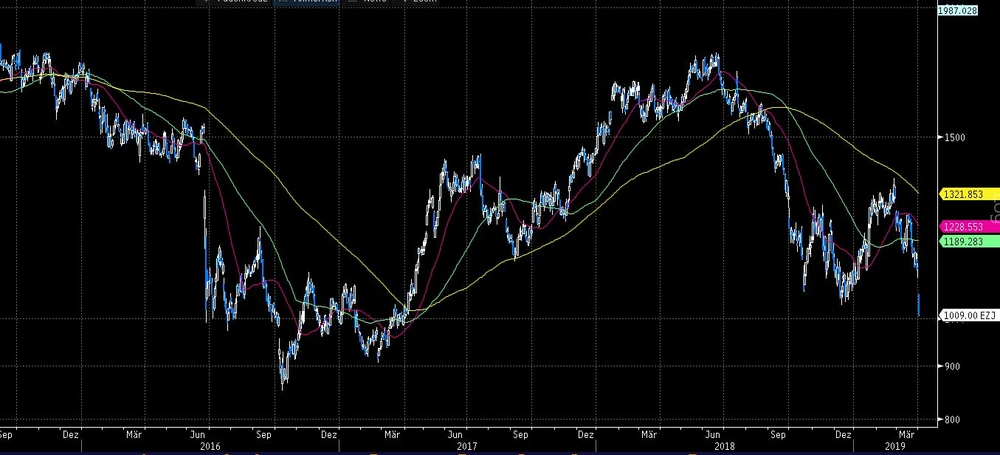The height and width of the screenshot is (455, 1000).
Task: Click the Mär label left of Jun 2016
Action: pyautogui.click(x=134, y=435)
